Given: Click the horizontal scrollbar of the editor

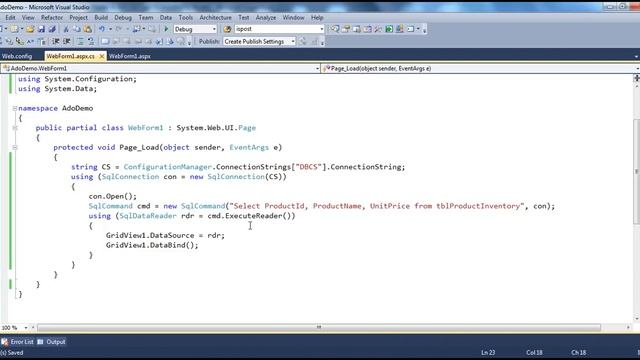Looking at the screenshot, I should pos(319,328).
